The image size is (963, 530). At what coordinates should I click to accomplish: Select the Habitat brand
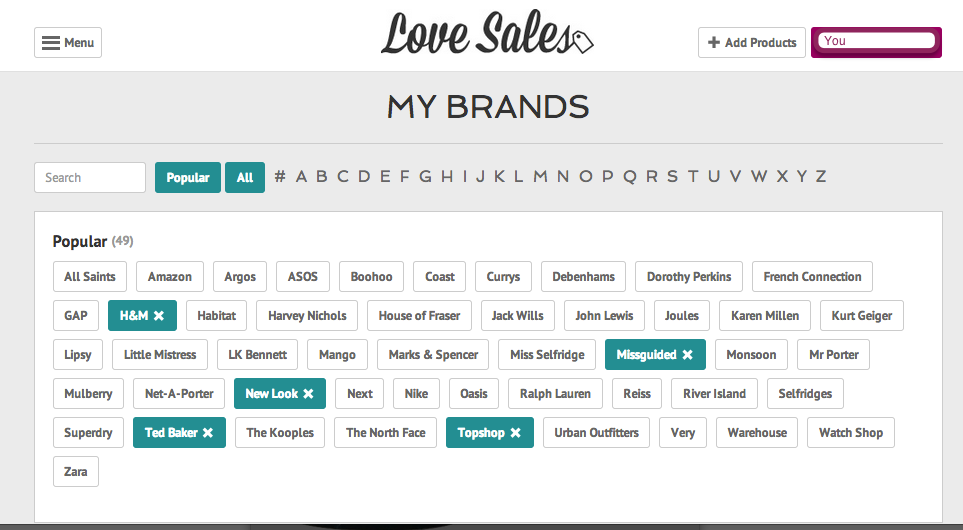[x=216, y=316]
